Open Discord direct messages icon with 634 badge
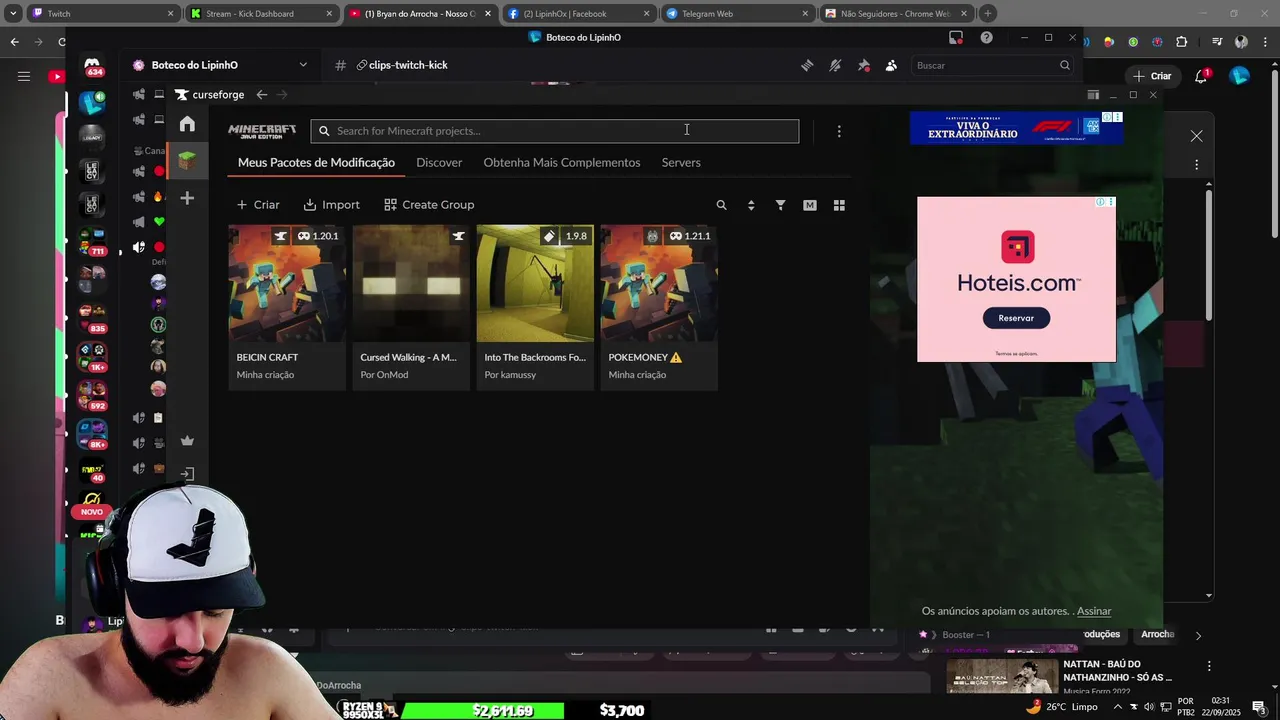1280x720 pixels. (92, 66)
